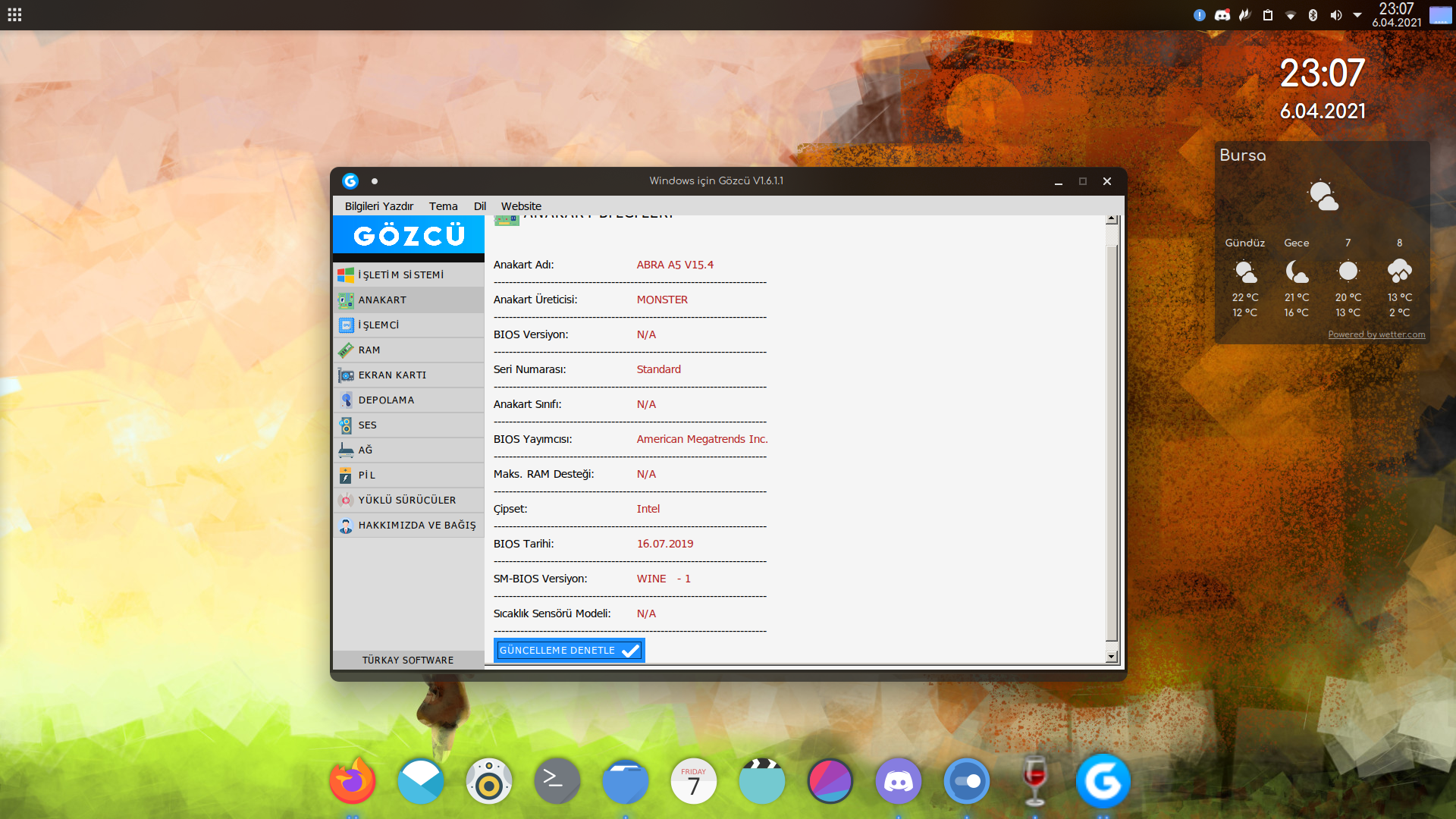Image resolution: width=1456 pixels, height=819 pixels.
Task: Open the volume icon in tray
Action: (1335, 15)
